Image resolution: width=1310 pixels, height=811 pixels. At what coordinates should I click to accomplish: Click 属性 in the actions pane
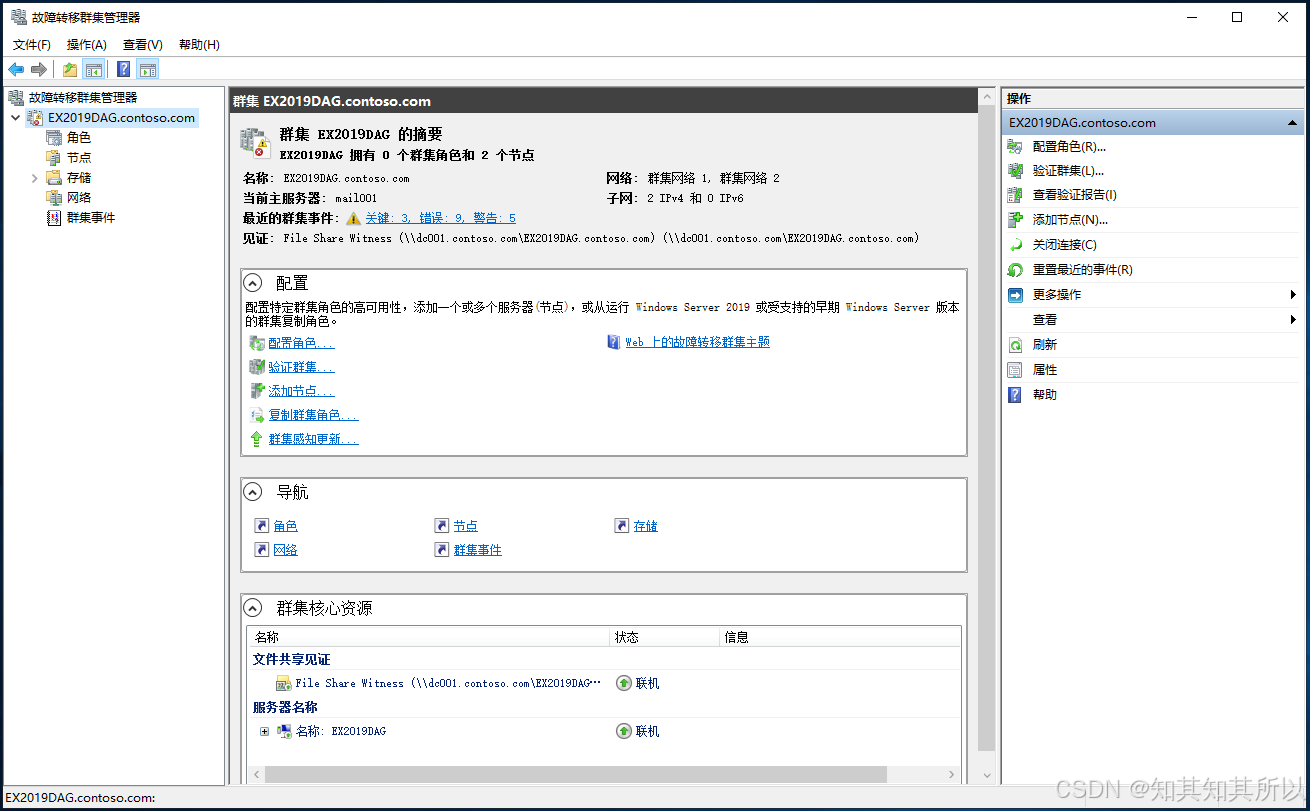[1045, 370]
